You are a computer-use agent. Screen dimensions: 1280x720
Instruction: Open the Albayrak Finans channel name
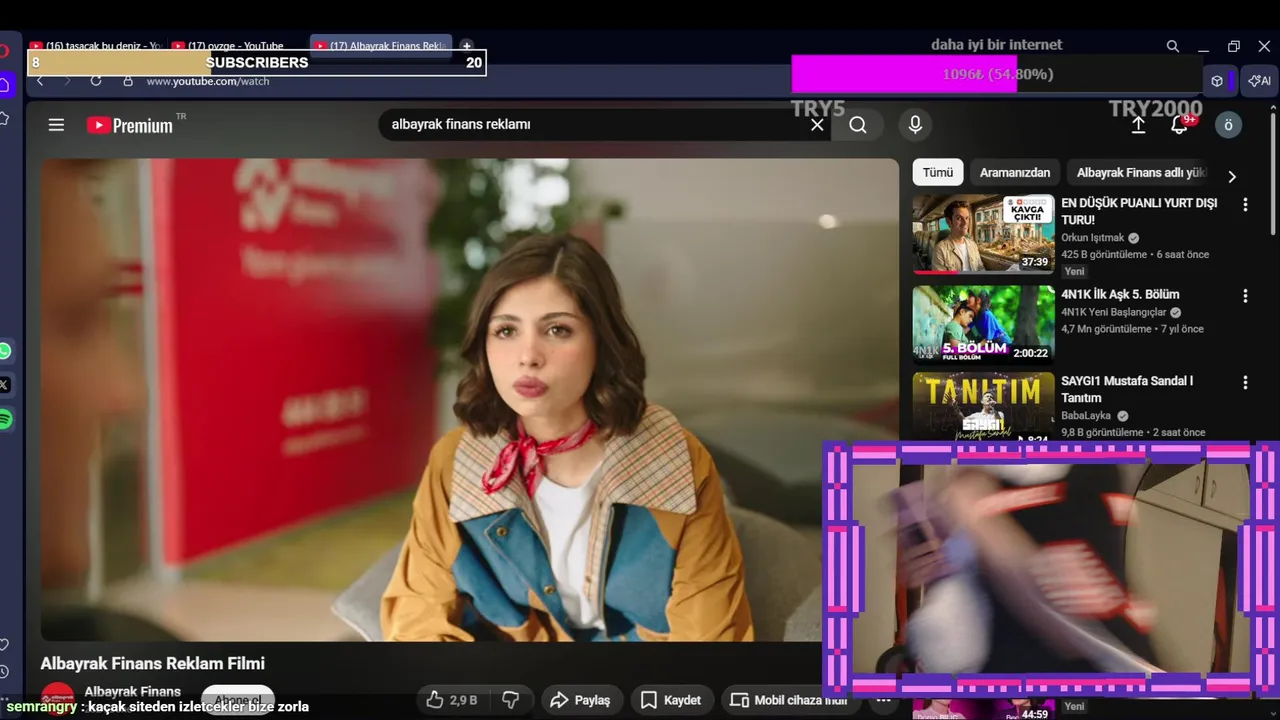133,691
